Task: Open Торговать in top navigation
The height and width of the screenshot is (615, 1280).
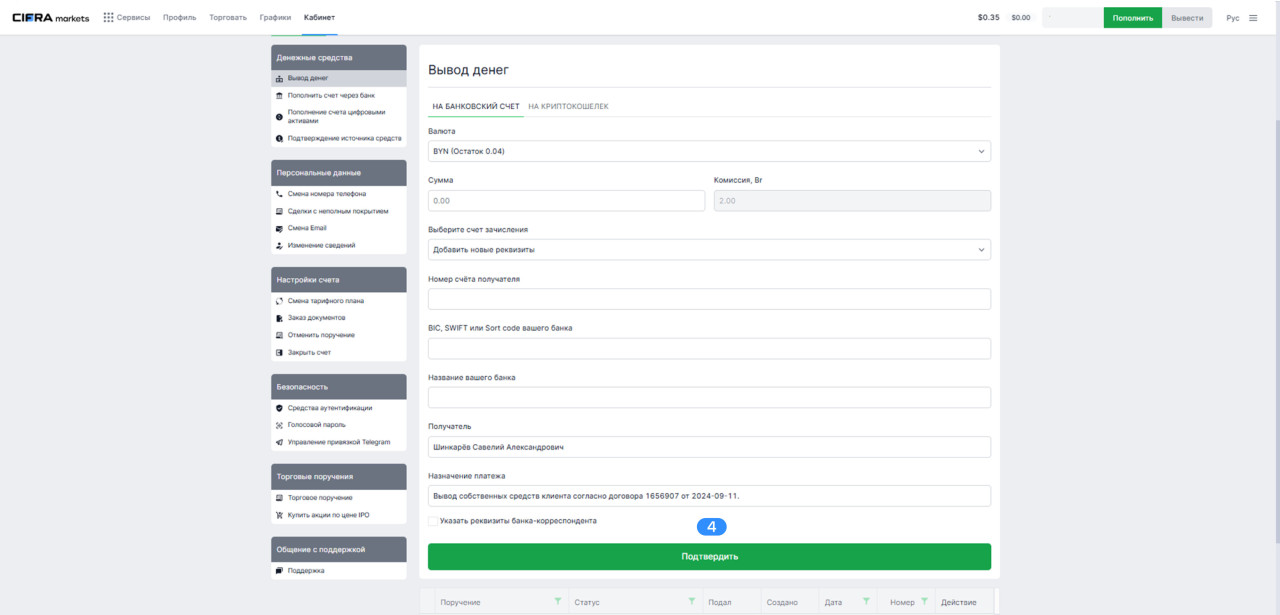Action: 228,18
